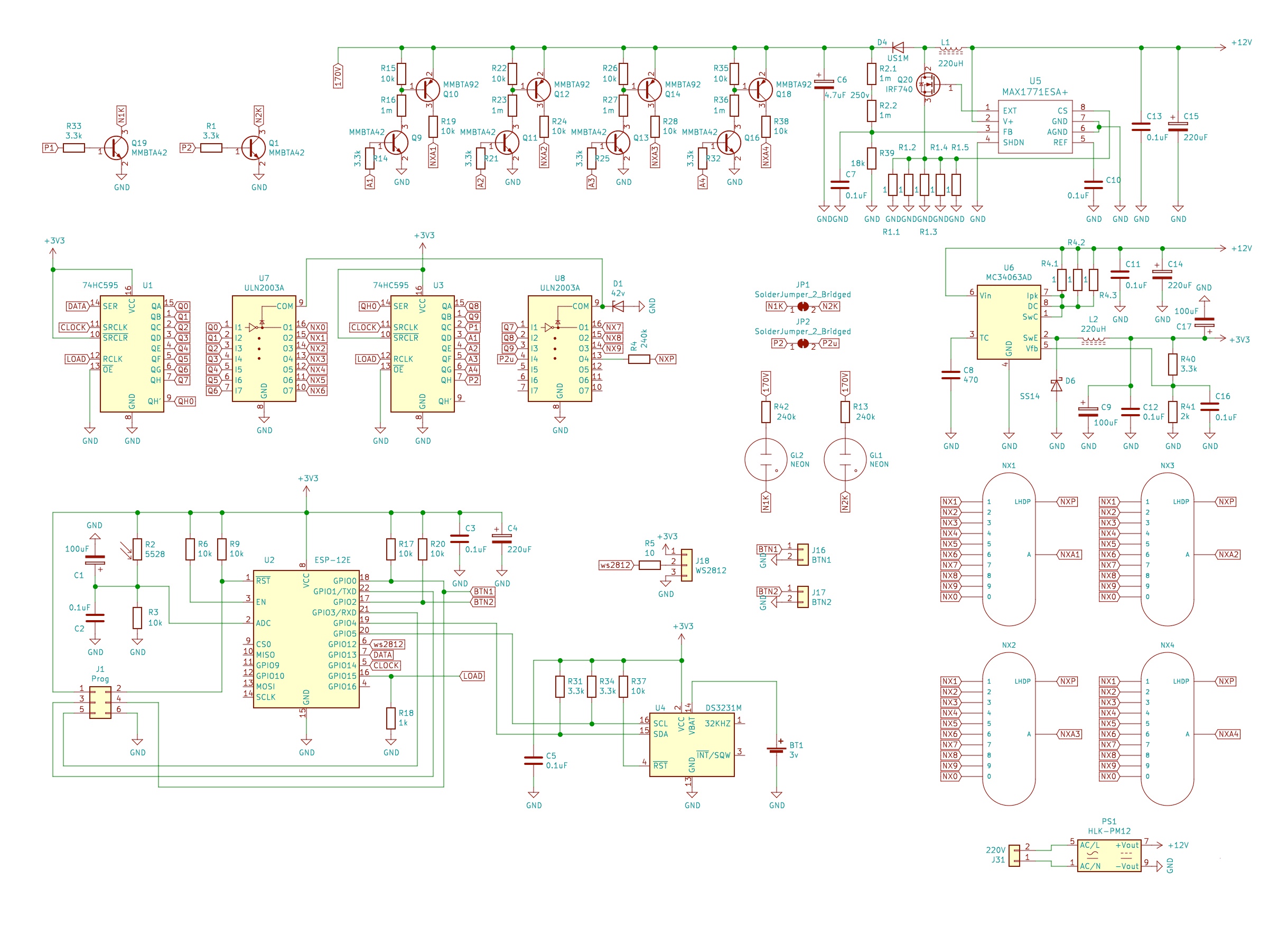
Task: Click the D1 42v zener diode
Action: tap(618, 306)
